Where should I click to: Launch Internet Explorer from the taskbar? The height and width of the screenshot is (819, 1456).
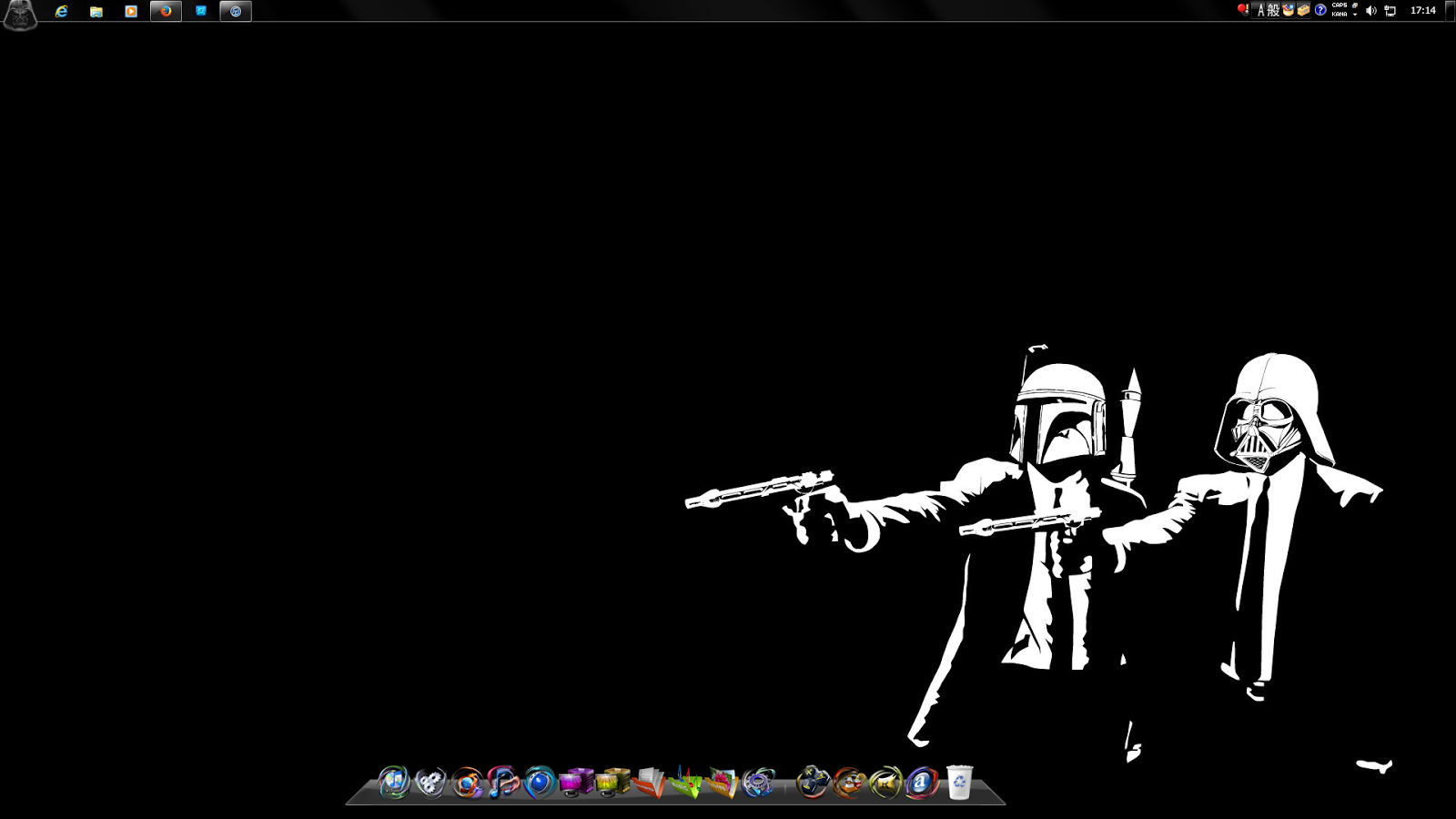62,11
